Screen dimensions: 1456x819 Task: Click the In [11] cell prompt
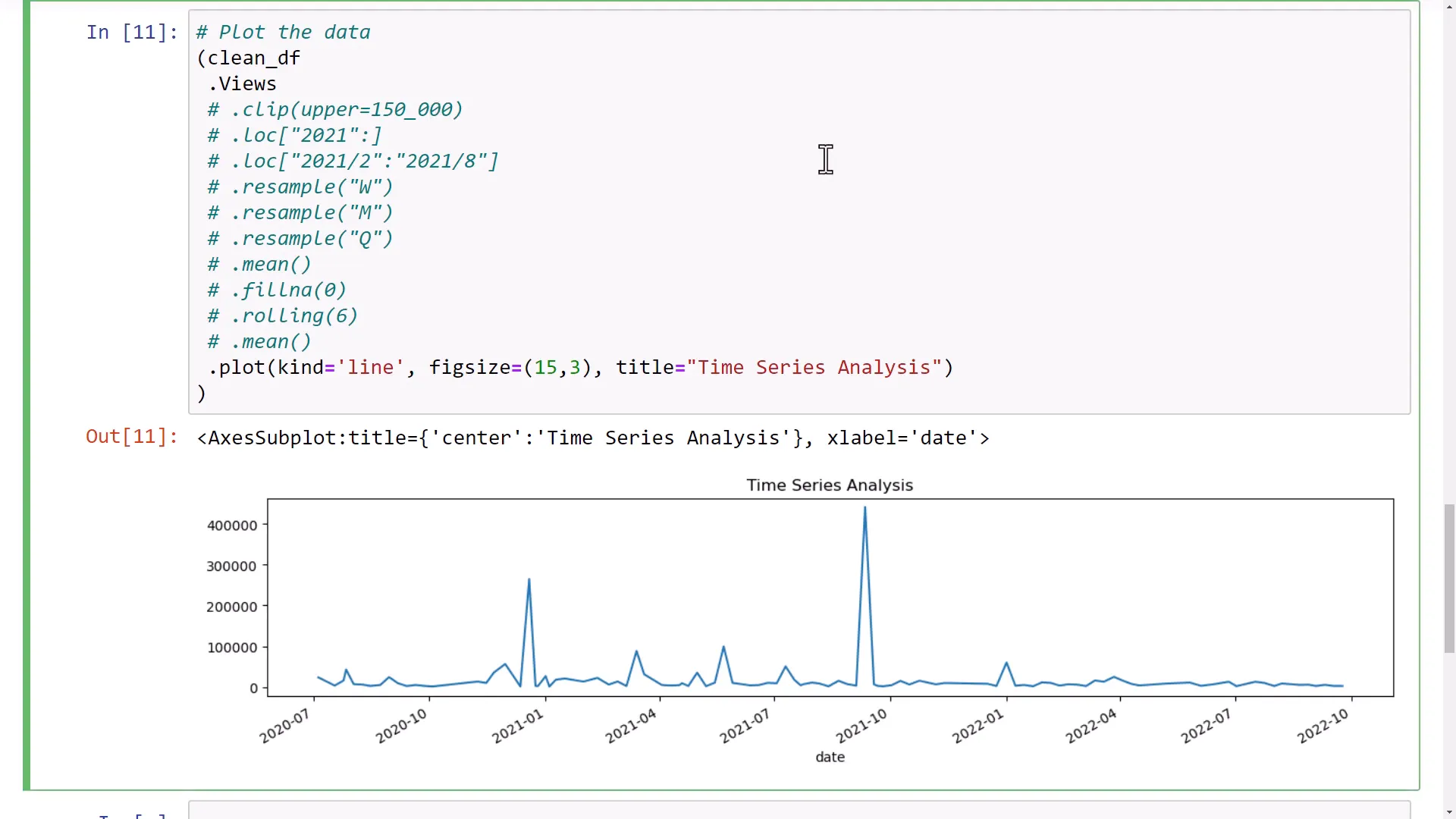pos(131,33)
